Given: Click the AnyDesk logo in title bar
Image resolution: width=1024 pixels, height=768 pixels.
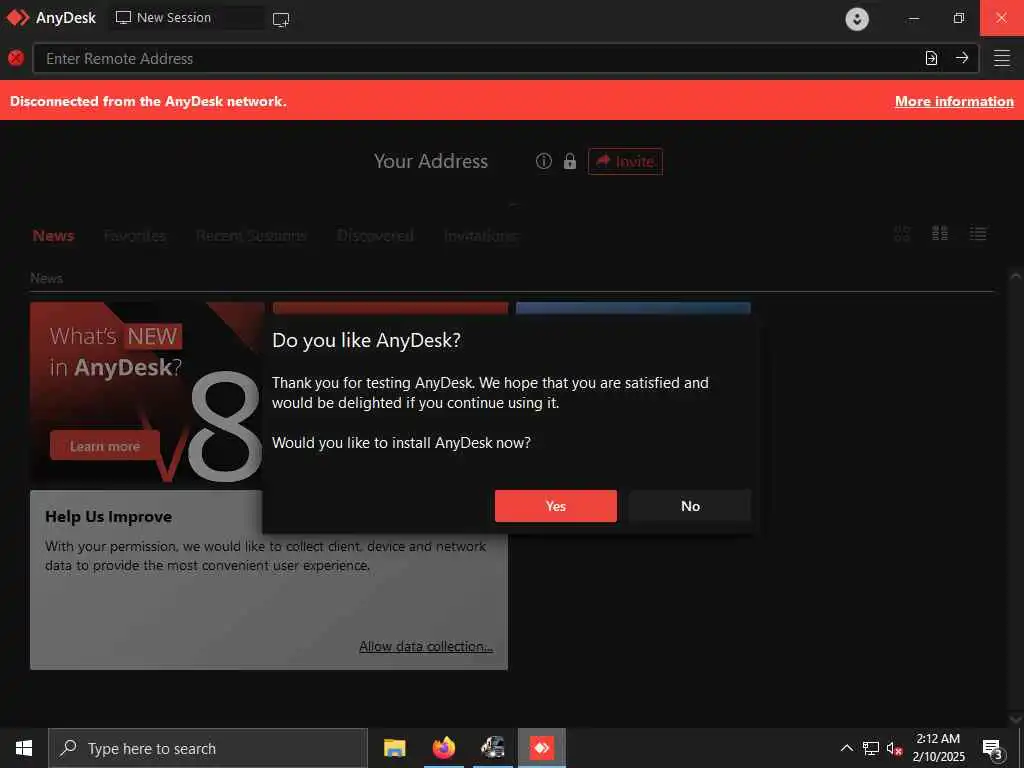Looking at the screenshot, I should (x=18, y=18).
